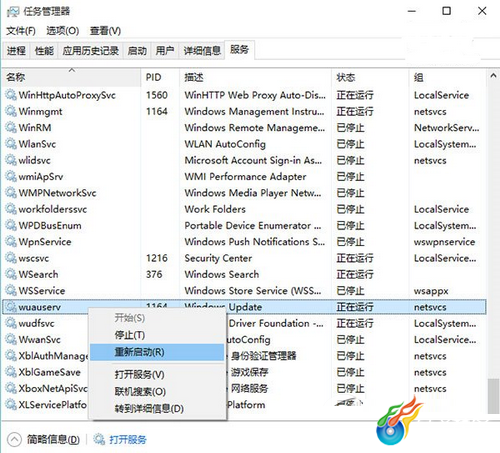The width and height of the screenshot is (500, 453).
Task: Click the gear icon beside wmiApSrv
Action: pos(11,177)
